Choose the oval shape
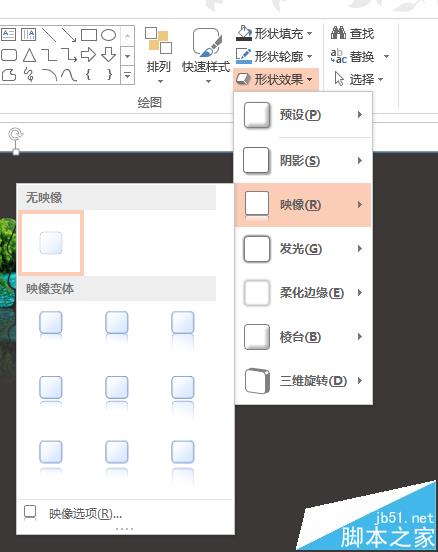Screen dimensions: 438x552 coord(108,35)
